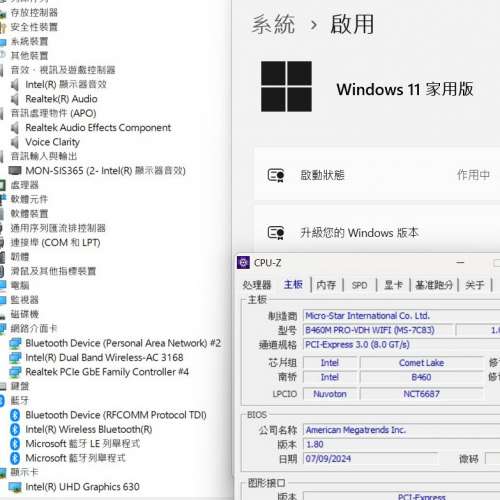500x500 pixels.
Task: Click the 電腦 category icon
Action: pyautogui.click(x=3, y=285)
